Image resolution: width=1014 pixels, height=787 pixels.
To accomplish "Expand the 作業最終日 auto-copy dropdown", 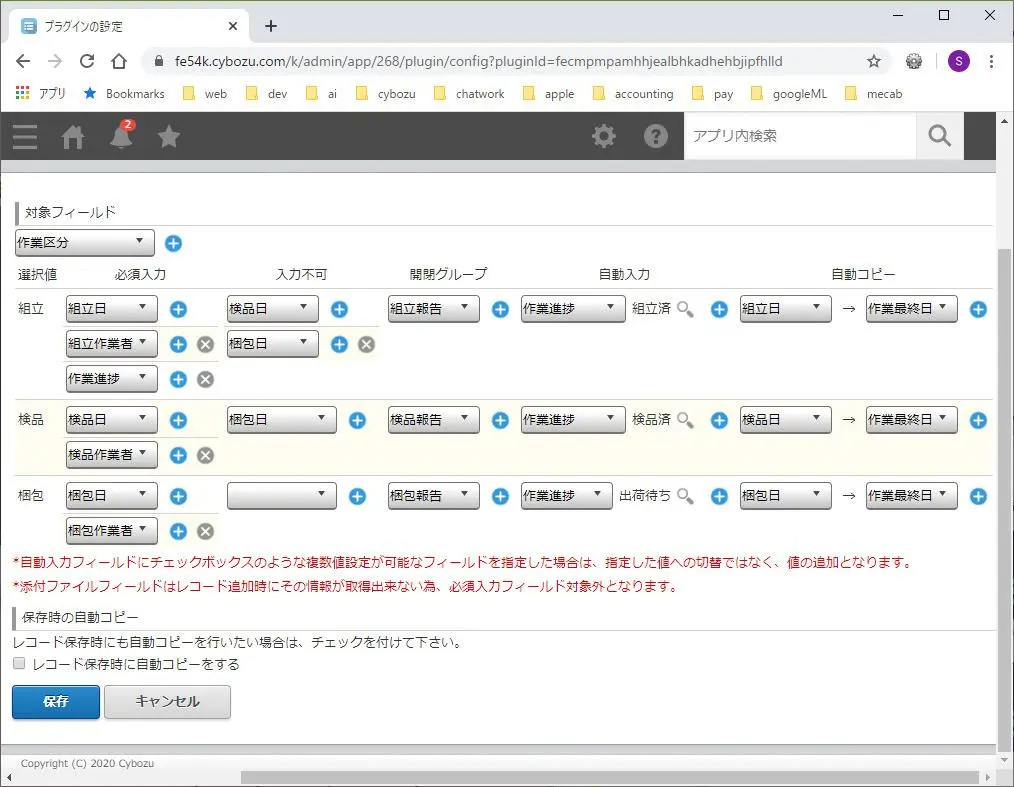I will 910,309.
